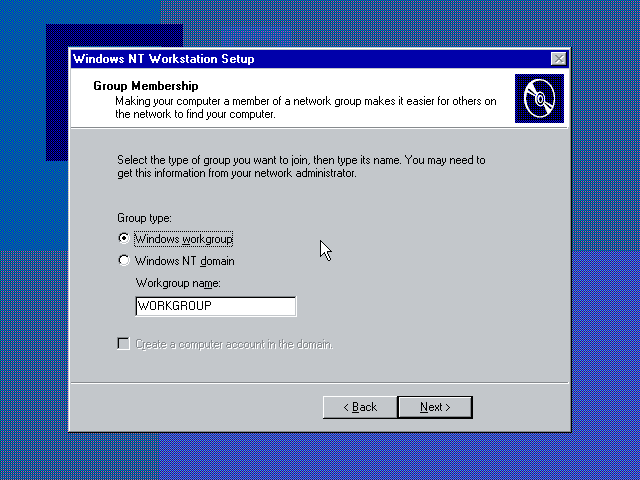The height and width of the screenshot is (480, 640).
Task: Click the 'Making your computer a member' description
Action: point(306,107)
